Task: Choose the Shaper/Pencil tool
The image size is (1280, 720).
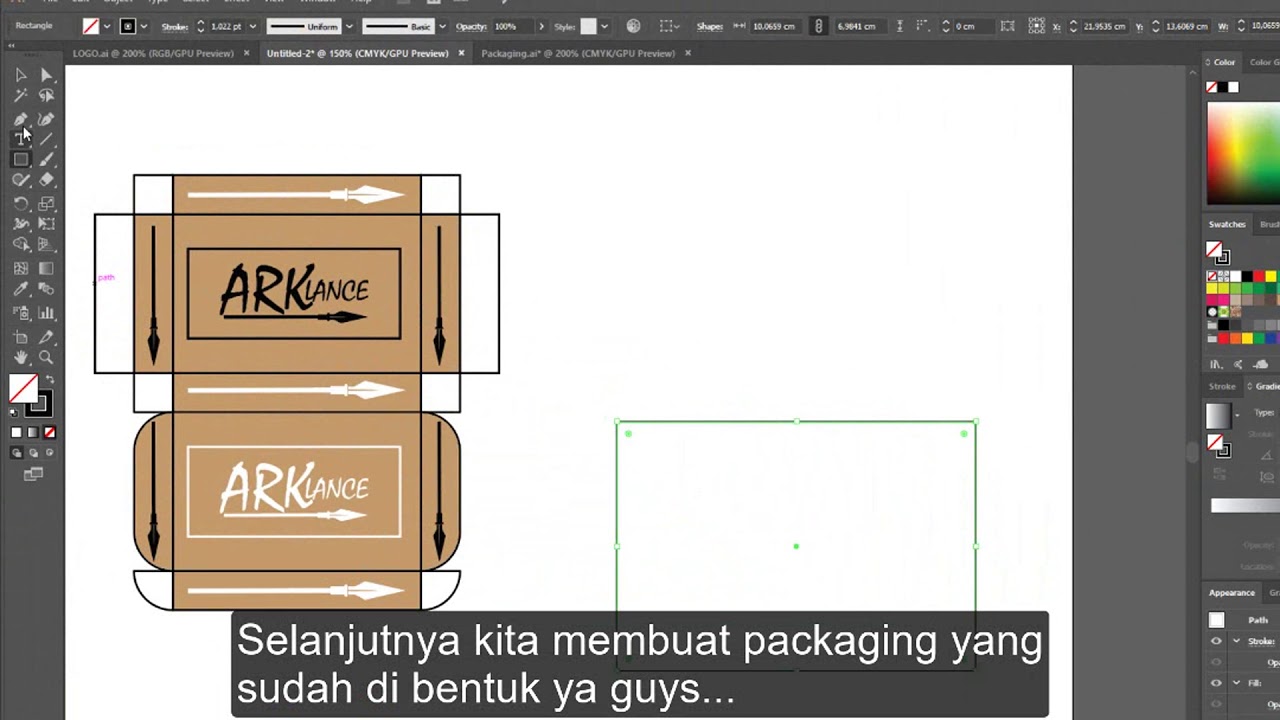Action: [21, 180]
